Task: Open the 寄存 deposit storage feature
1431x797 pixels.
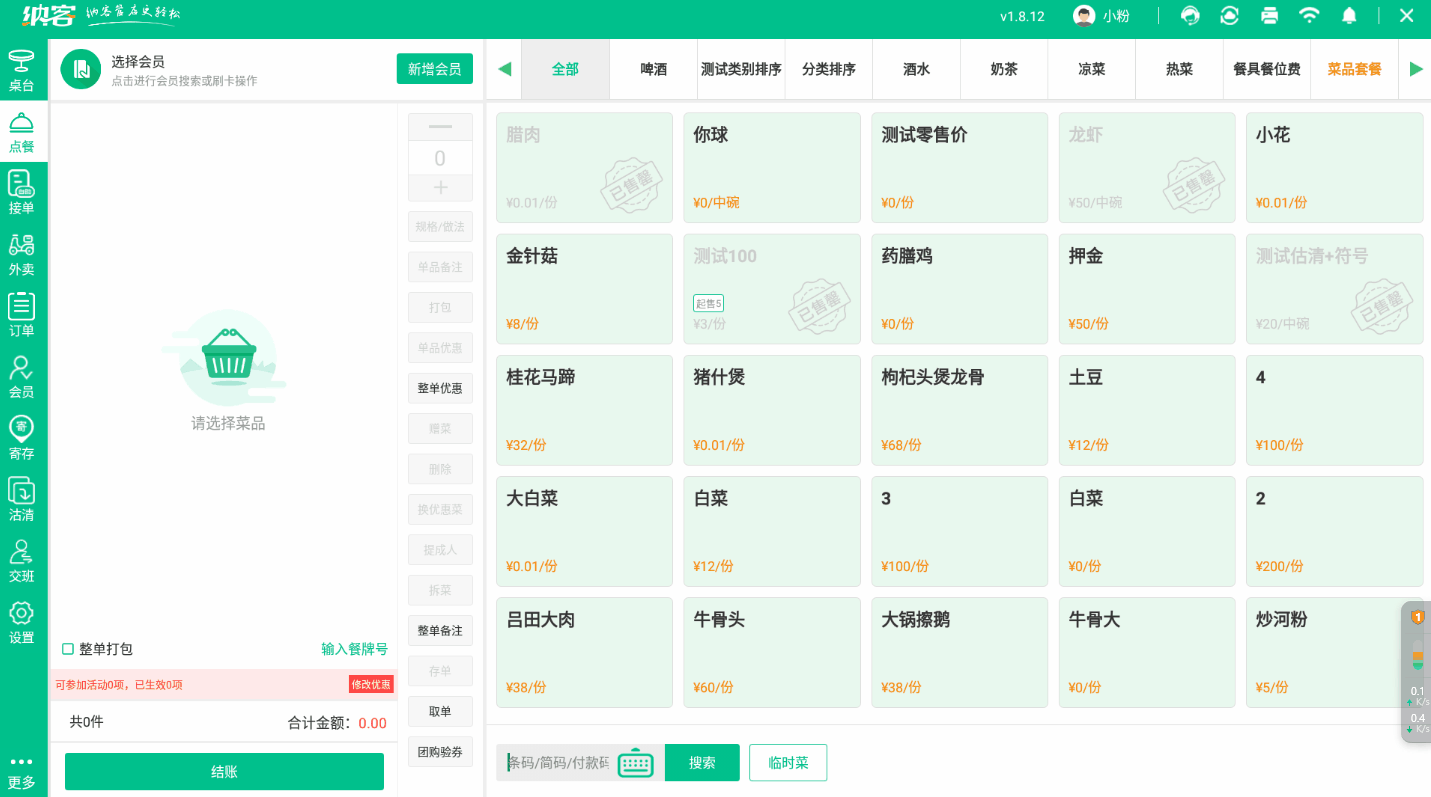Action: (x=22, y=437)
